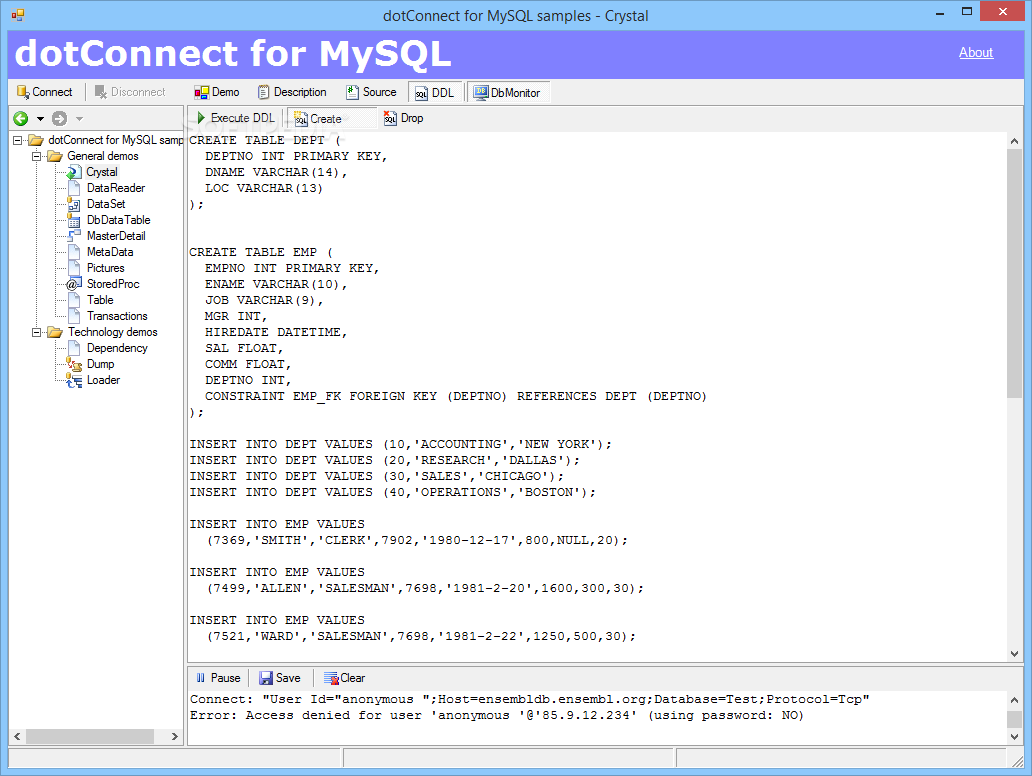Click the Loader demo icon
This screenshot has height=776, width=1032.
74,380
